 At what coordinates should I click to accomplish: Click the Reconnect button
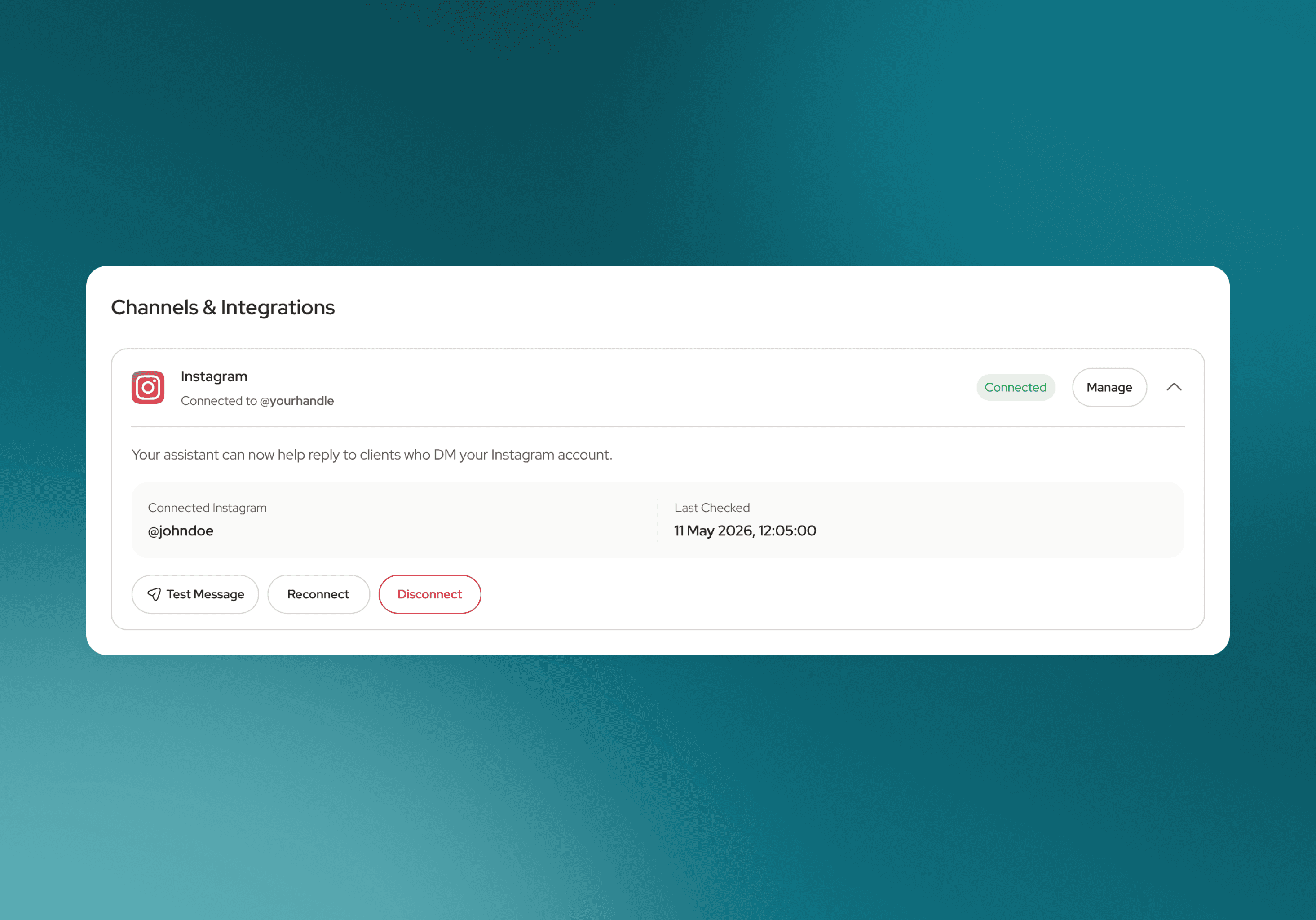318,594
